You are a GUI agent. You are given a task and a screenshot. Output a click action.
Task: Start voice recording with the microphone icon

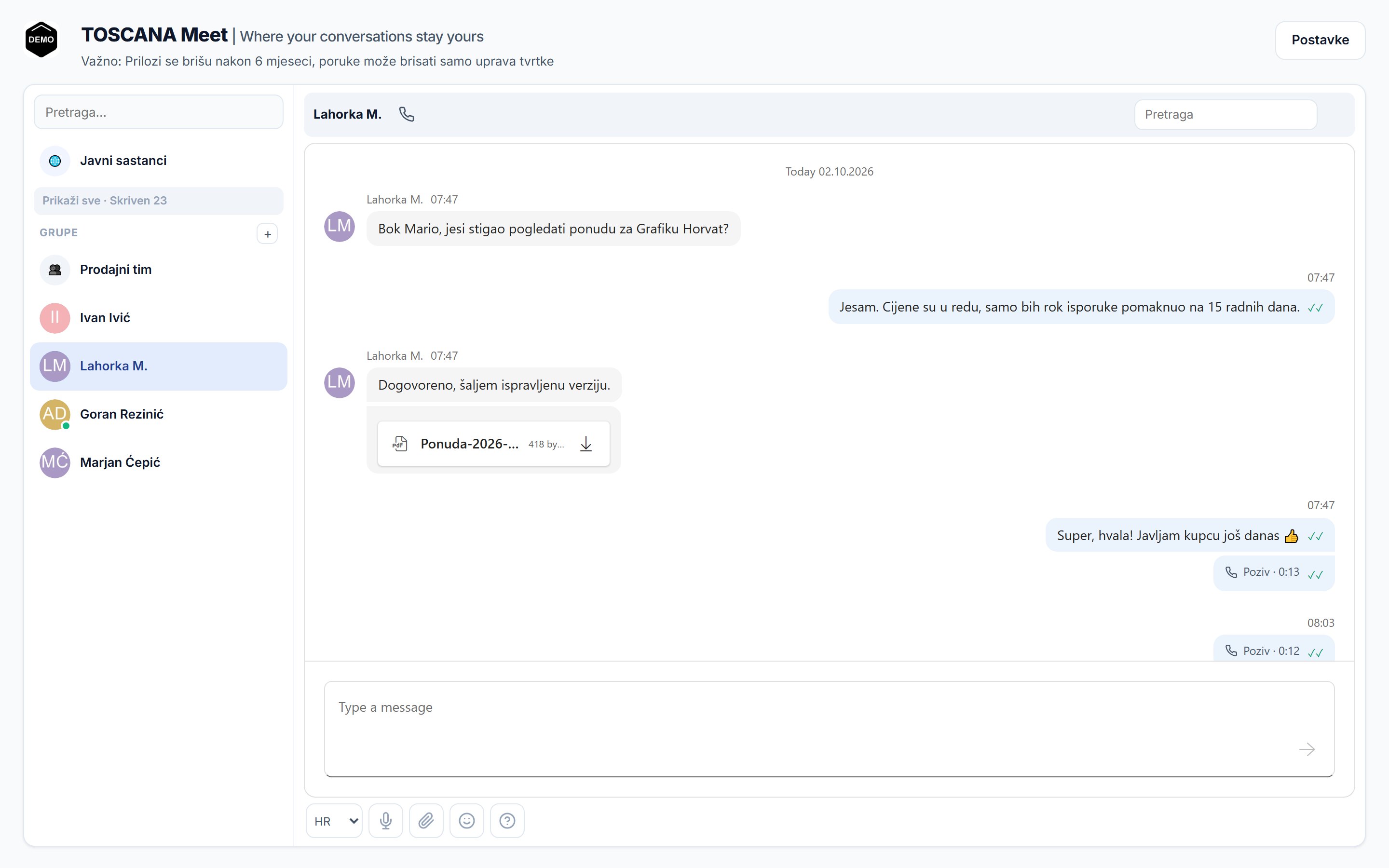[386, 821]
